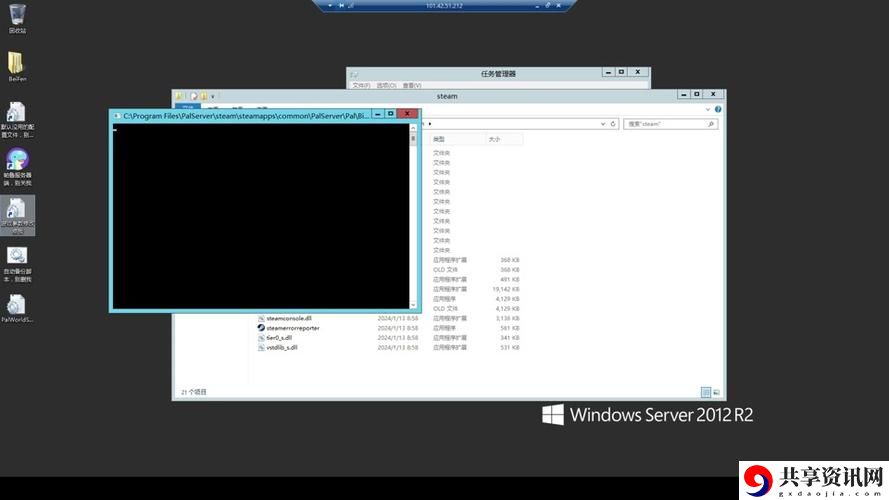
Task: Switch to details view icon in status bar
Action: coord(706,392)
